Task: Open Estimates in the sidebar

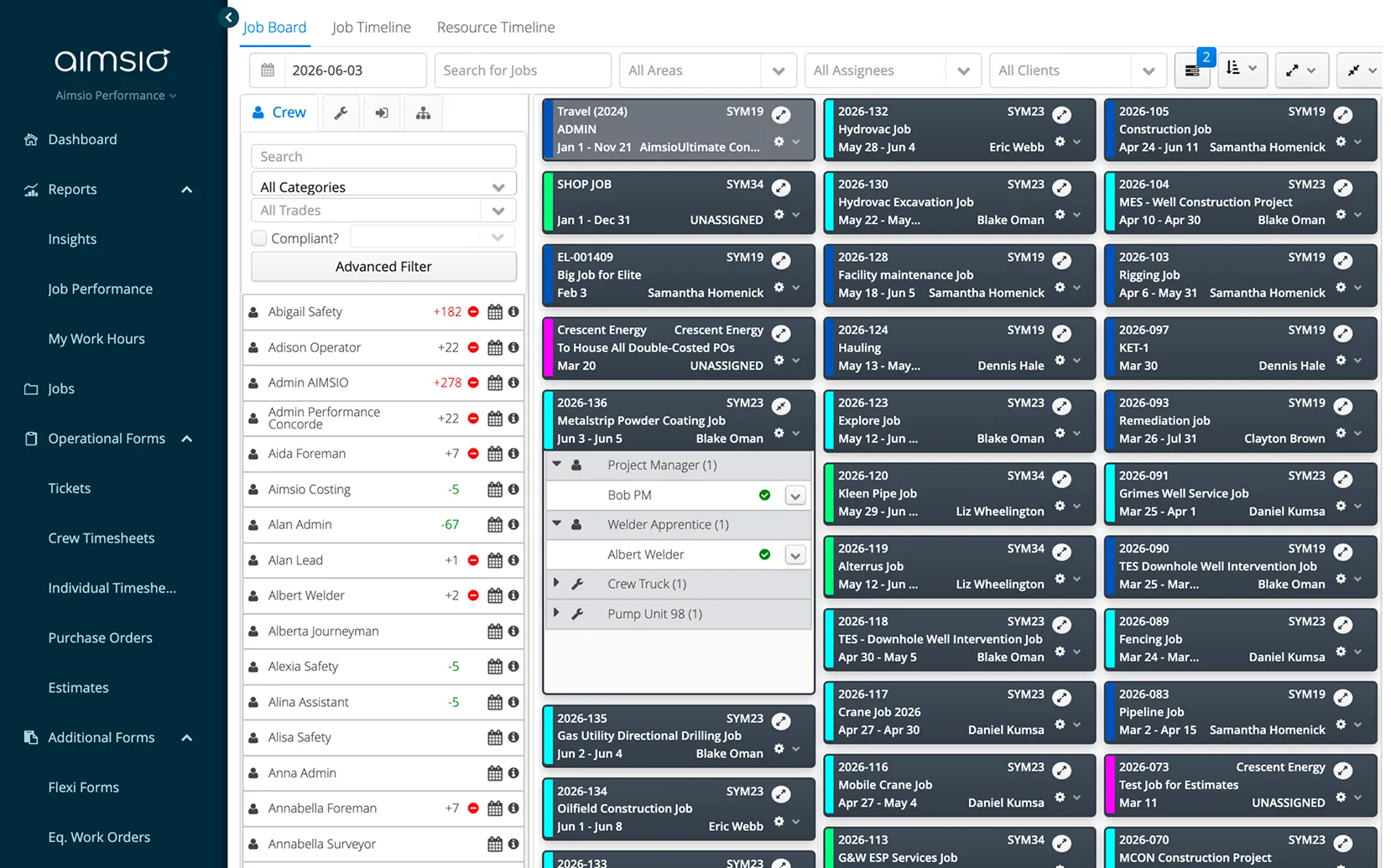Action: [x=78, y=688]
